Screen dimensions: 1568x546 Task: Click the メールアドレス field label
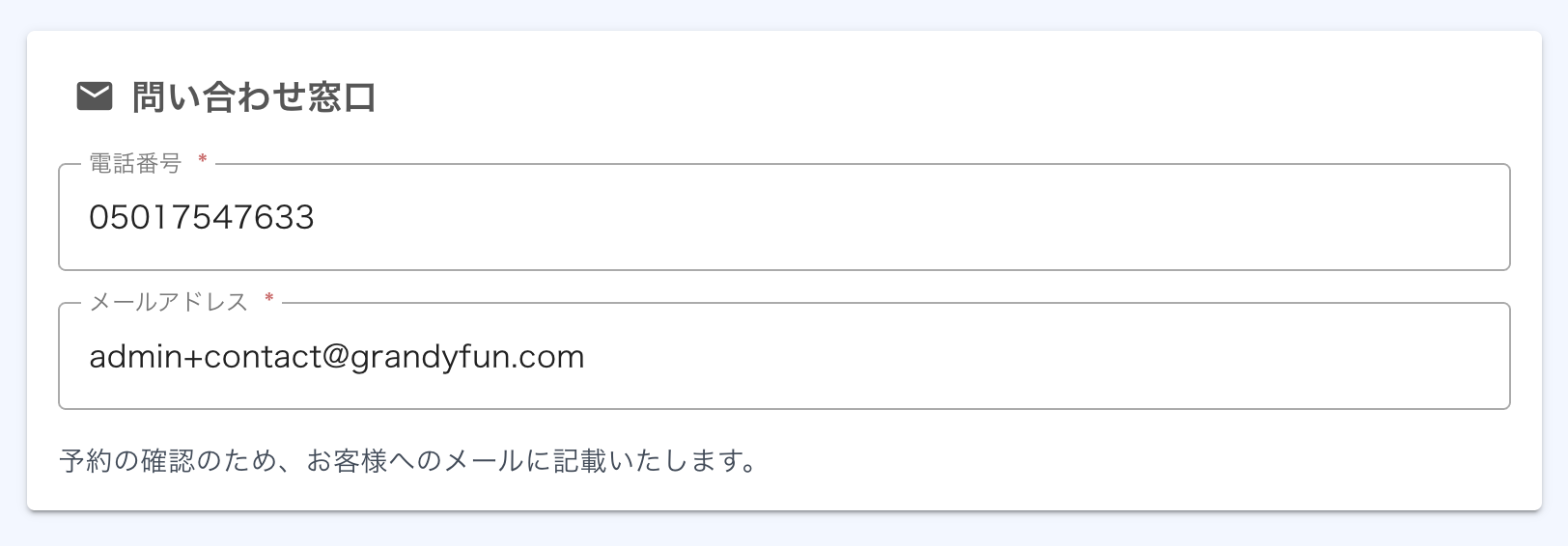click(169, 303)
